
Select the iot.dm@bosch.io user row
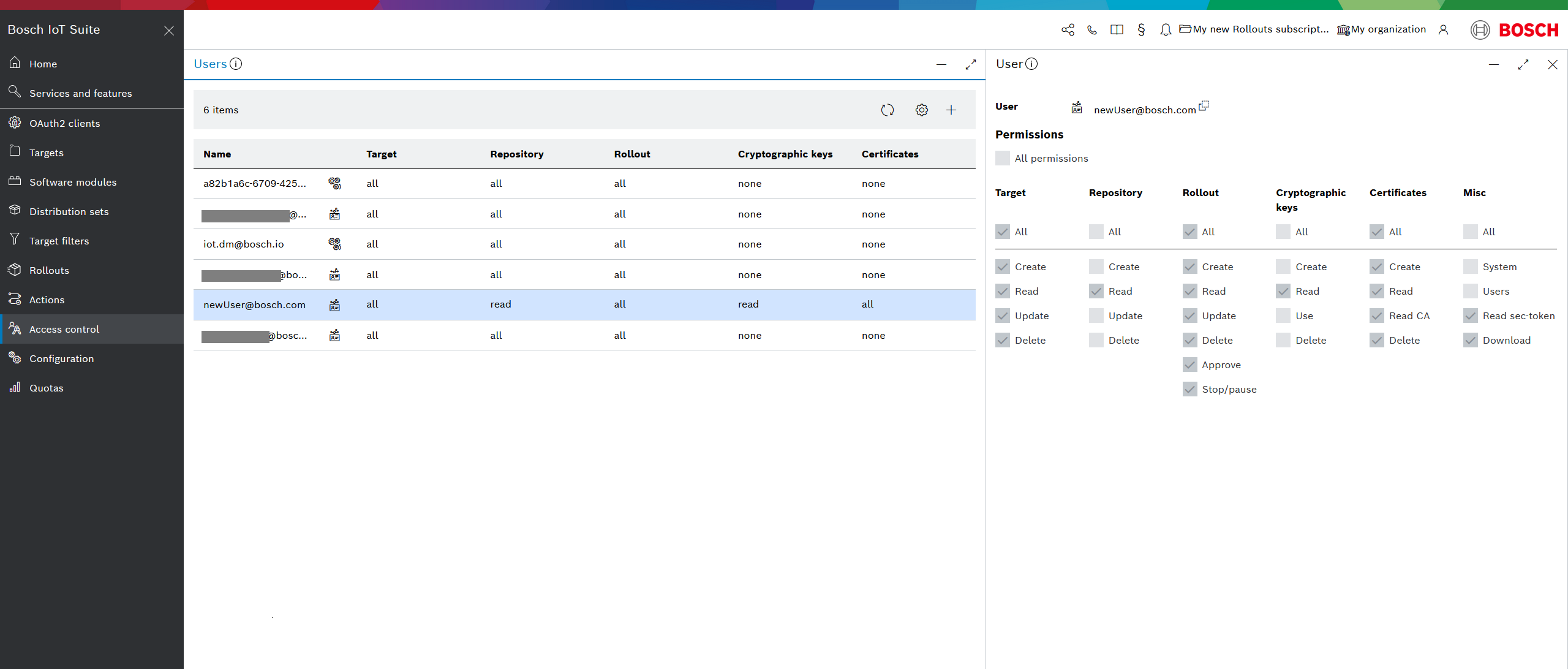click(244, 244)
